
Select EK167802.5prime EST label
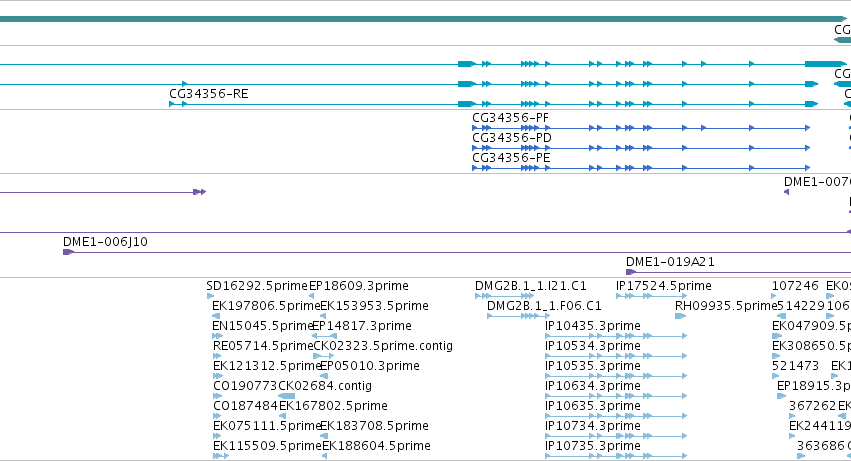[333, 407]
